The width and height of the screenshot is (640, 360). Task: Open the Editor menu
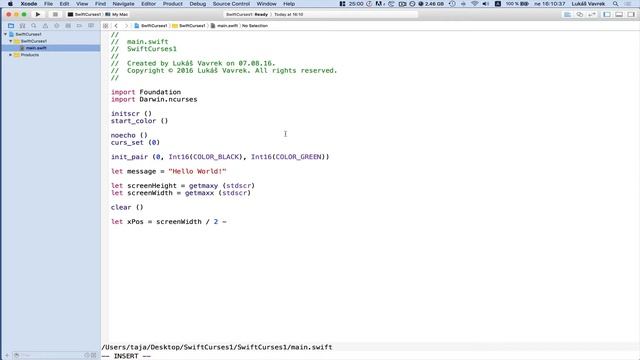[x=149, y=4]
